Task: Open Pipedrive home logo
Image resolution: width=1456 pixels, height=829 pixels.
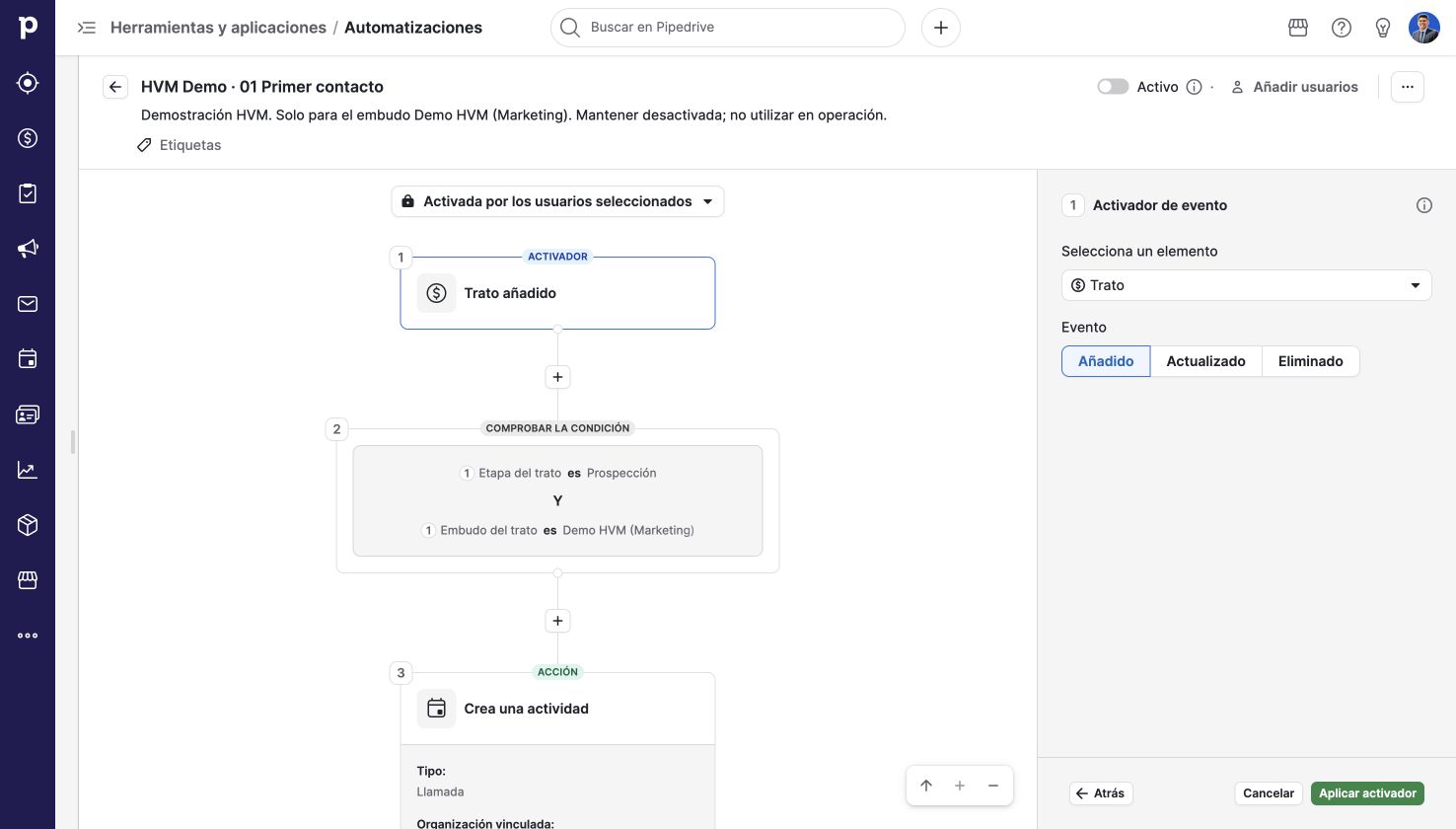Action: click(28, 28)
